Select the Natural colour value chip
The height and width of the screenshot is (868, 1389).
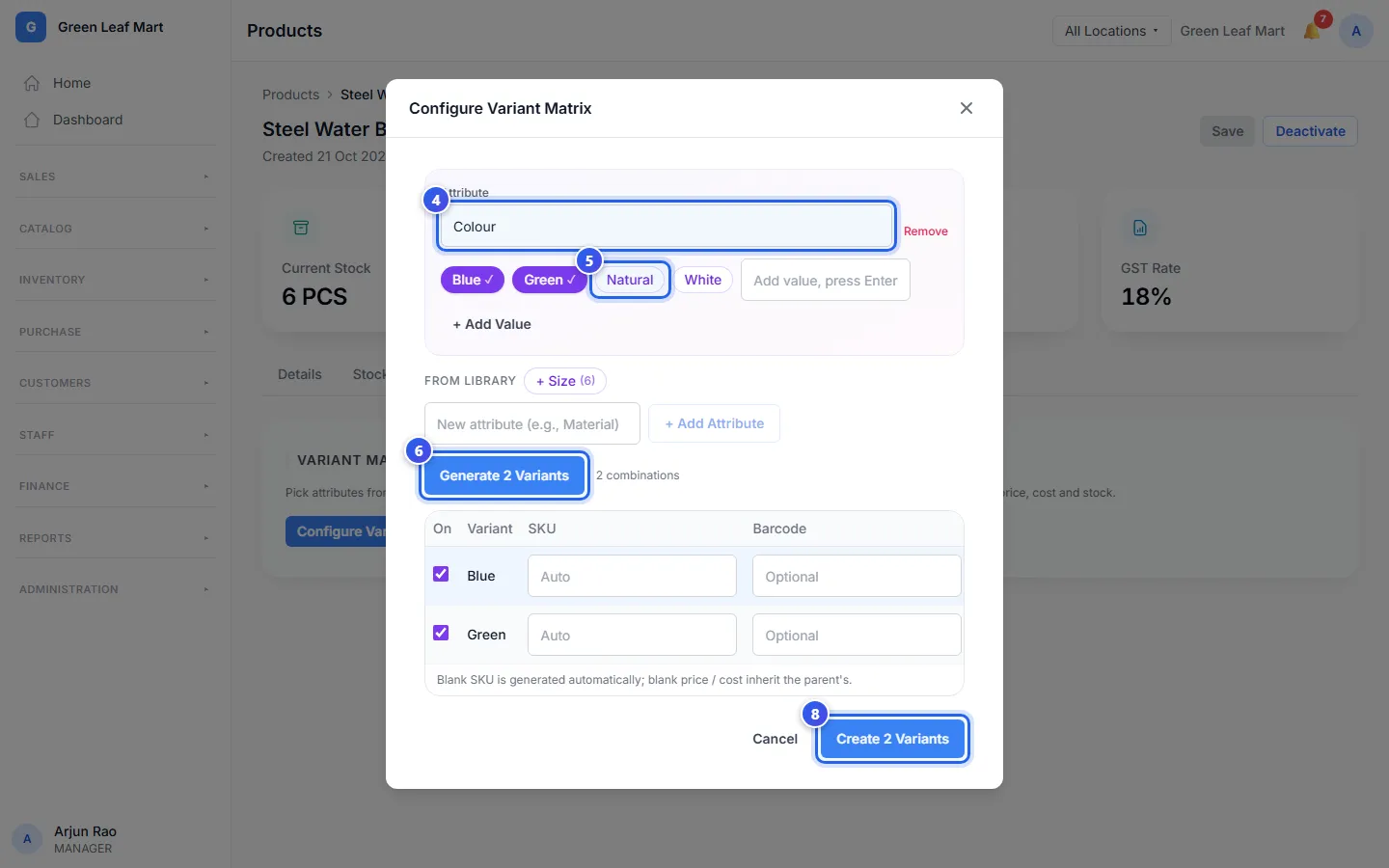click(x=630, y=280)
